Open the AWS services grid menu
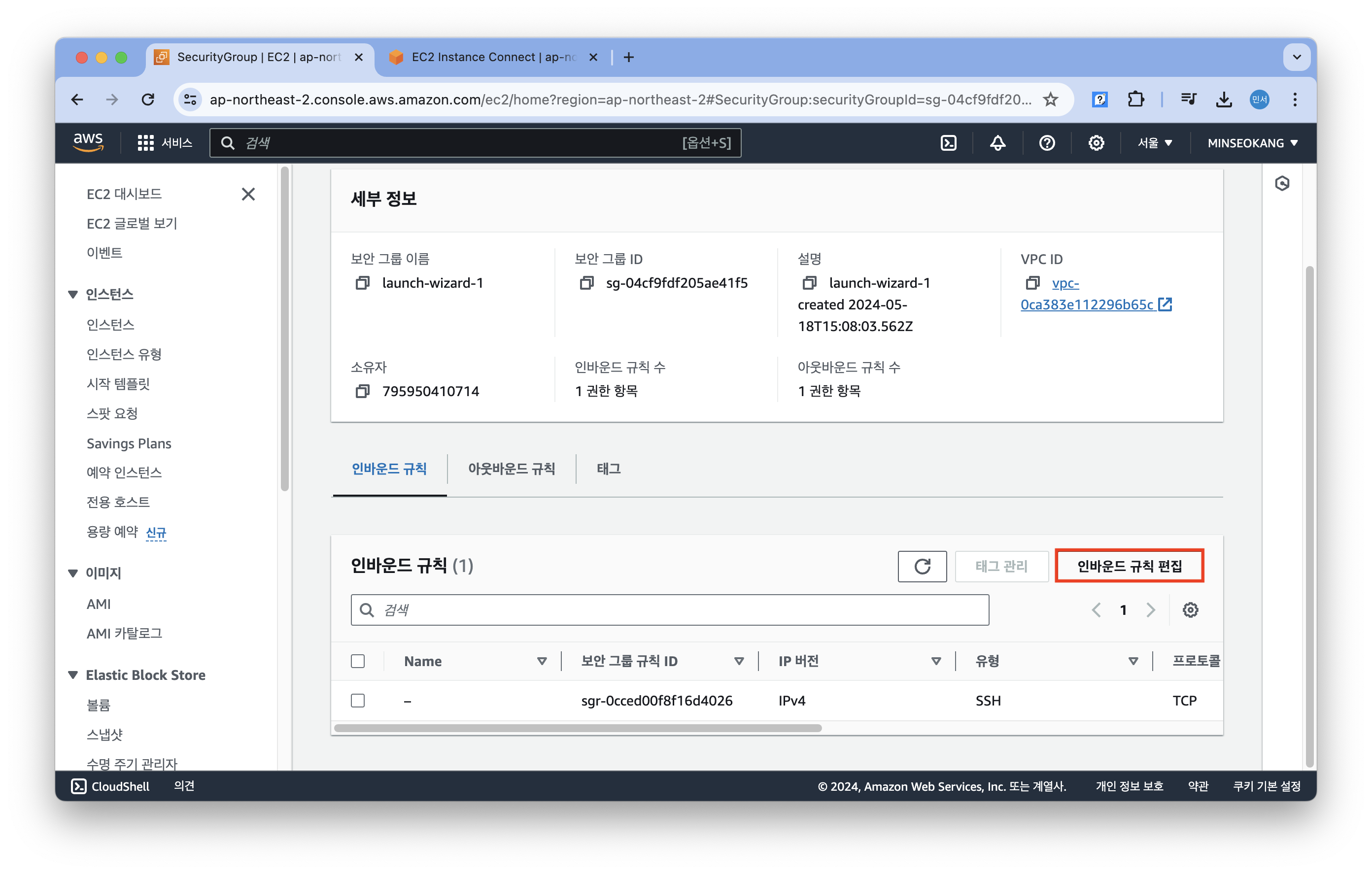The image size is (1372, 874). click(146, 143)
